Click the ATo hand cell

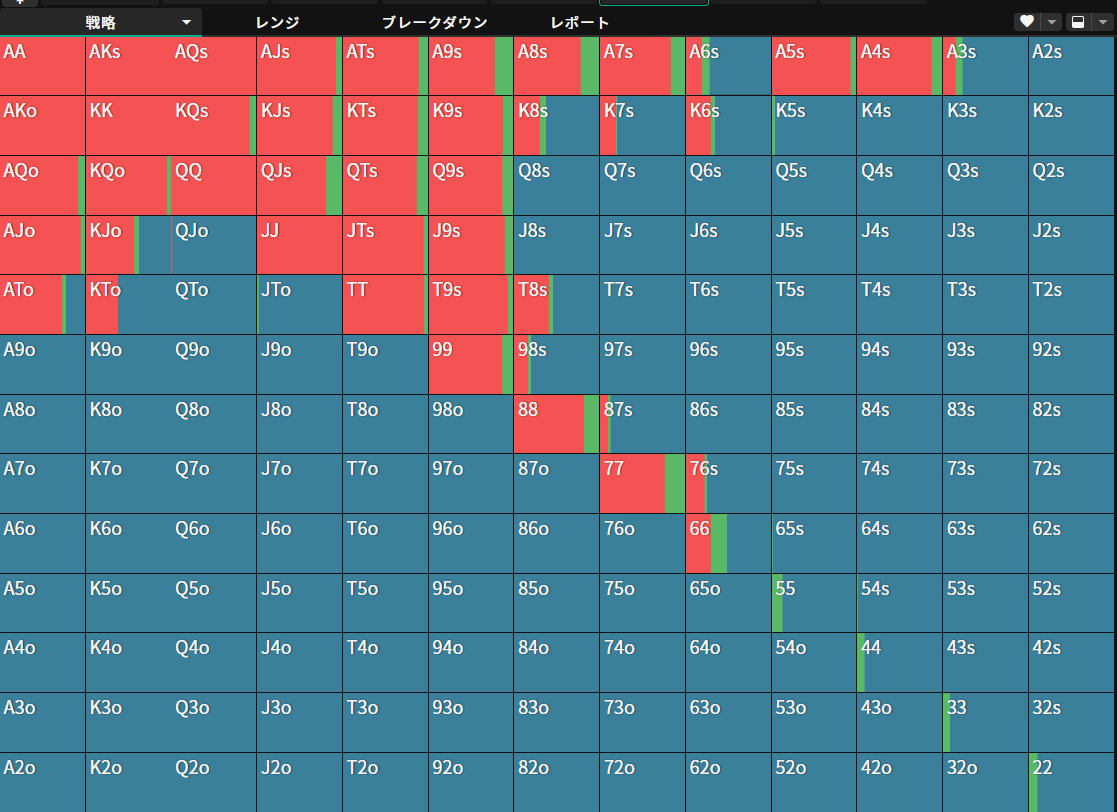pyautogui.click(x=43, y=305)
